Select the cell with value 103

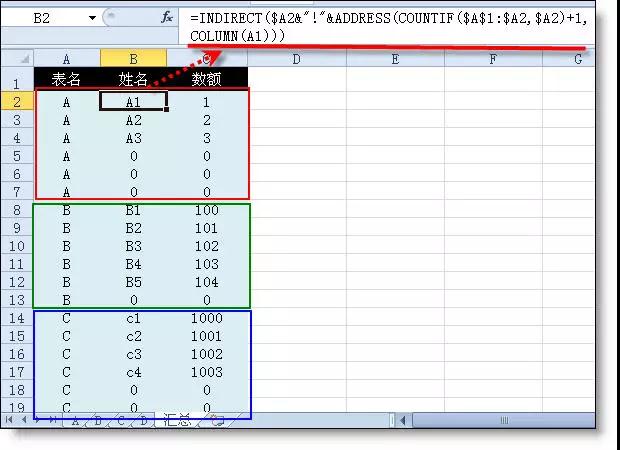[x=206, y=264]
